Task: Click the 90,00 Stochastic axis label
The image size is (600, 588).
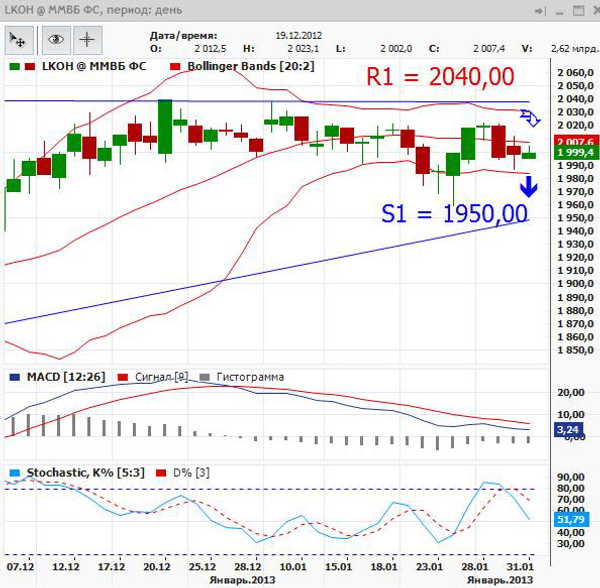Action: coord(571,477)
